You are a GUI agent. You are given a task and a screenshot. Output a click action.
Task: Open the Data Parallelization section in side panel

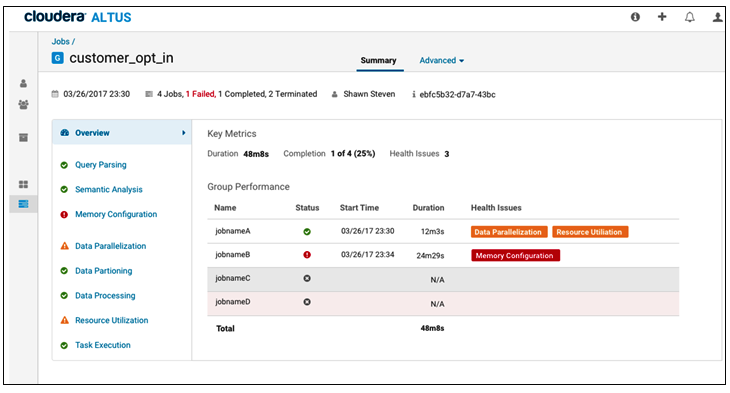[x=110, y=246]
